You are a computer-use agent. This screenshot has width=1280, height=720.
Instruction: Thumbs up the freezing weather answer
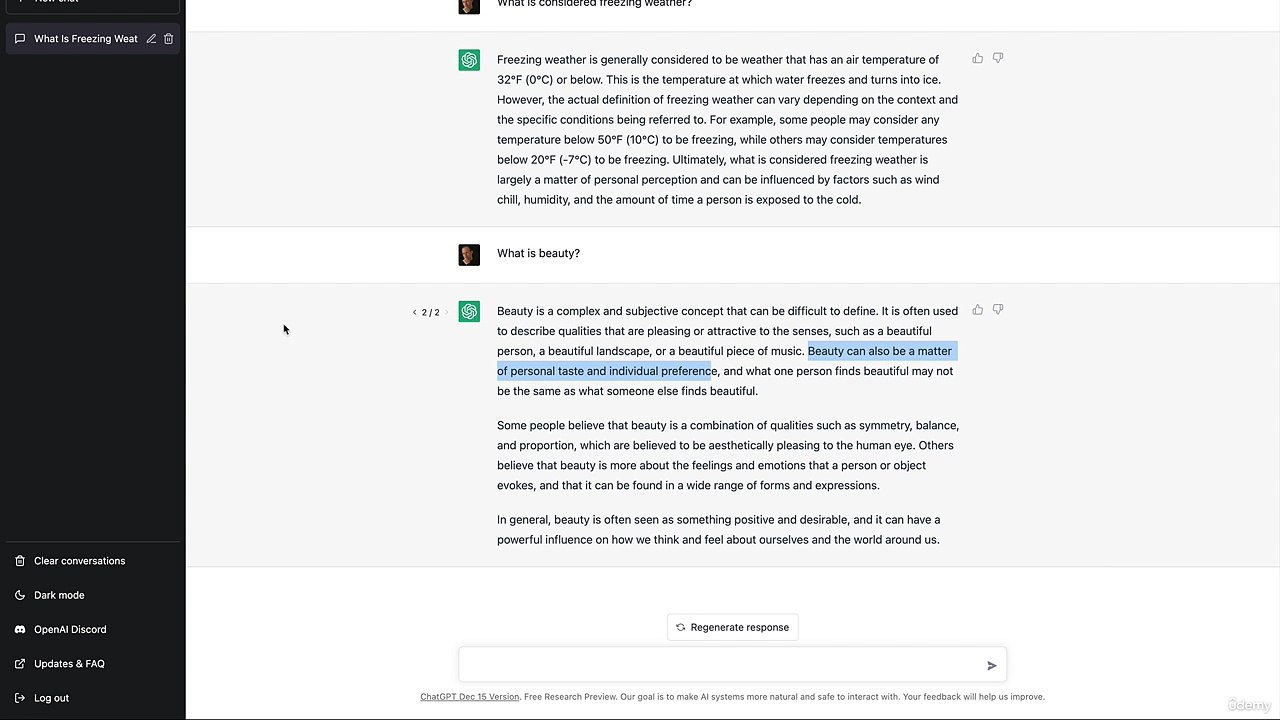978,59
